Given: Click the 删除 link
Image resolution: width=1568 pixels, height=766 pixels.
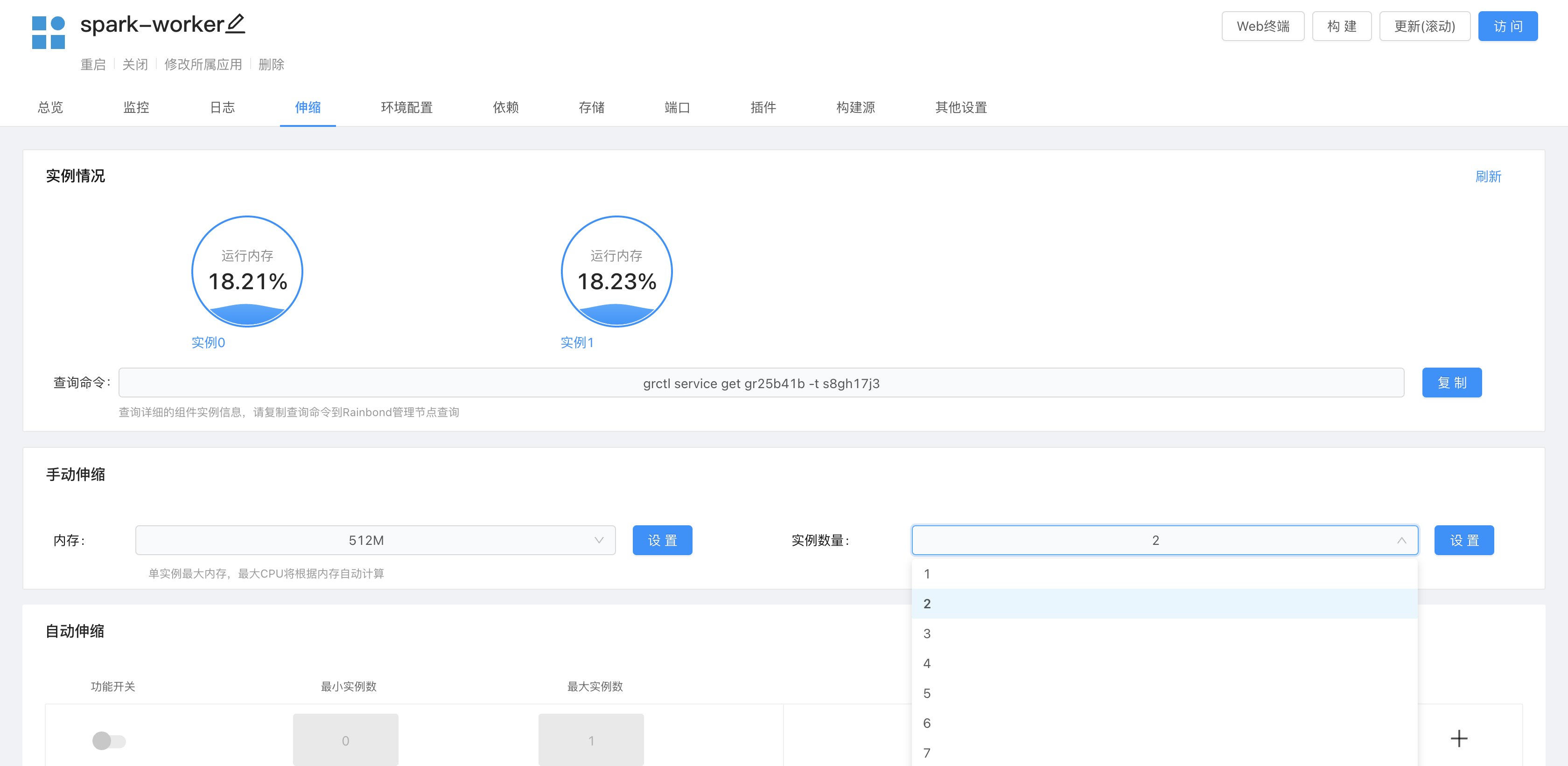Looking at the screenshot, I should pos(272,64).
